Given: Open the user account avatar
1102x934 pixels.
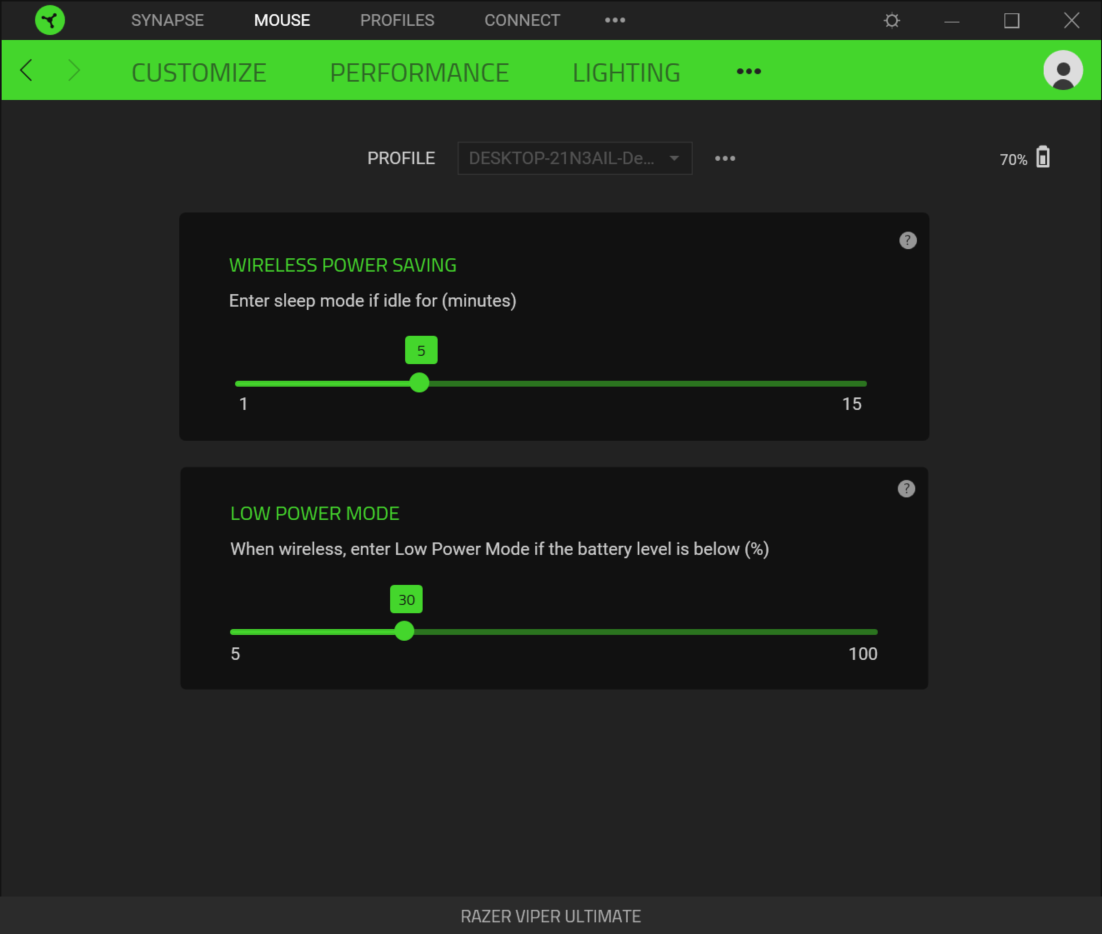Looking at the screenshot, I should point(1063,70).
